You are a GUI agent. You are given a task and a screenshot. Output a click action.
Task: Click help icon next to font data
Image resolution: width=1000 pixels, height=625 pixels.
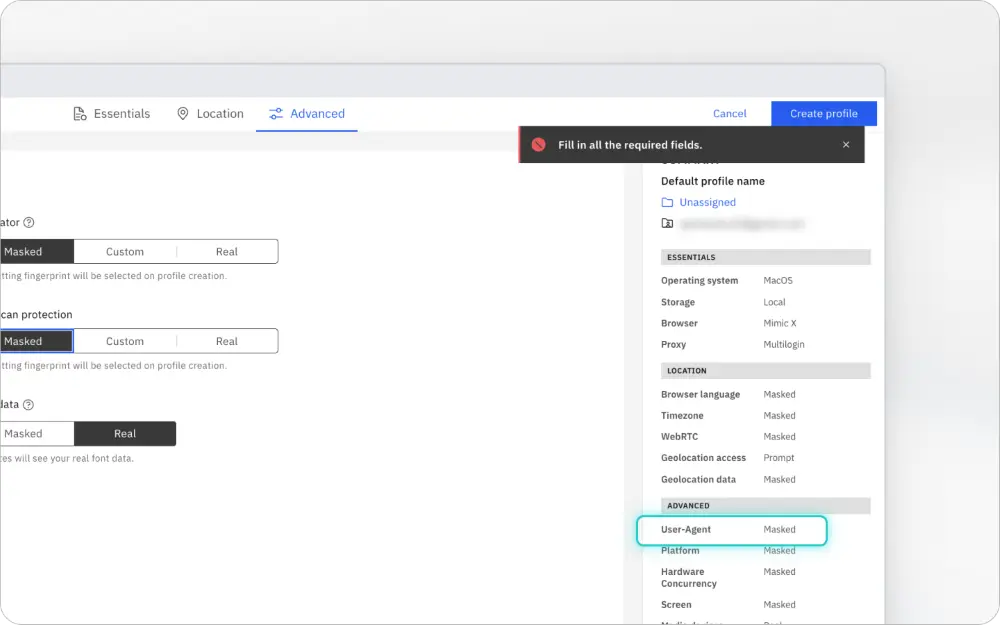(28, 404)
